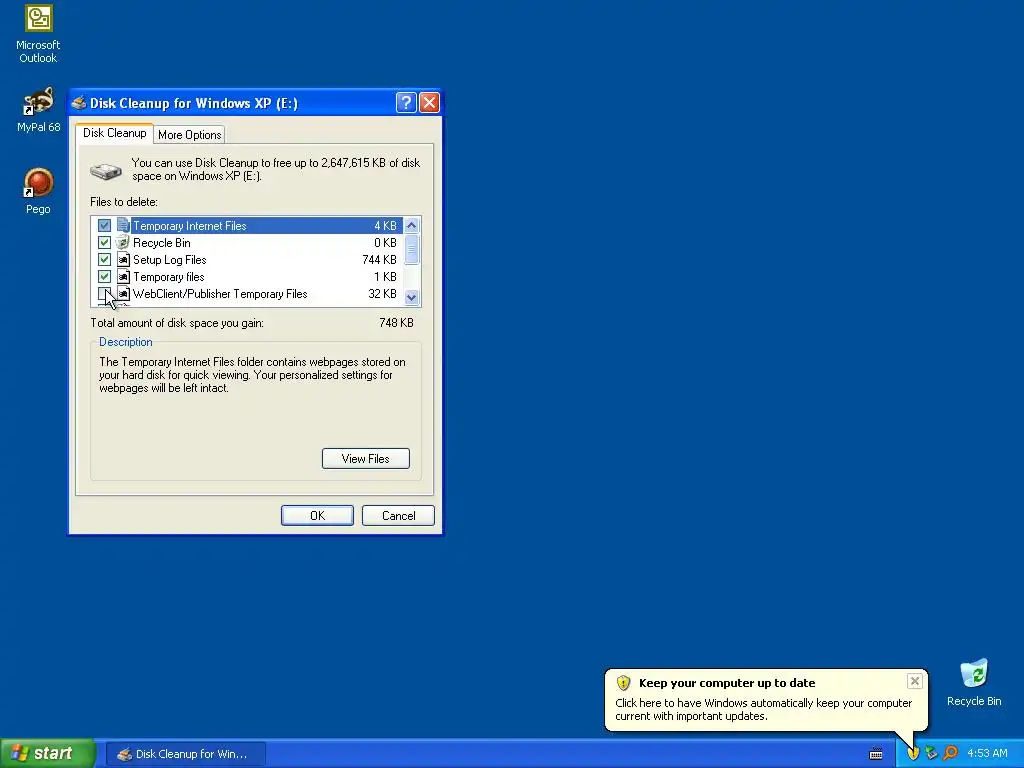Uncheck the Temporary Internet Files checkbox
1024x768 pixels.
point(104,225)
